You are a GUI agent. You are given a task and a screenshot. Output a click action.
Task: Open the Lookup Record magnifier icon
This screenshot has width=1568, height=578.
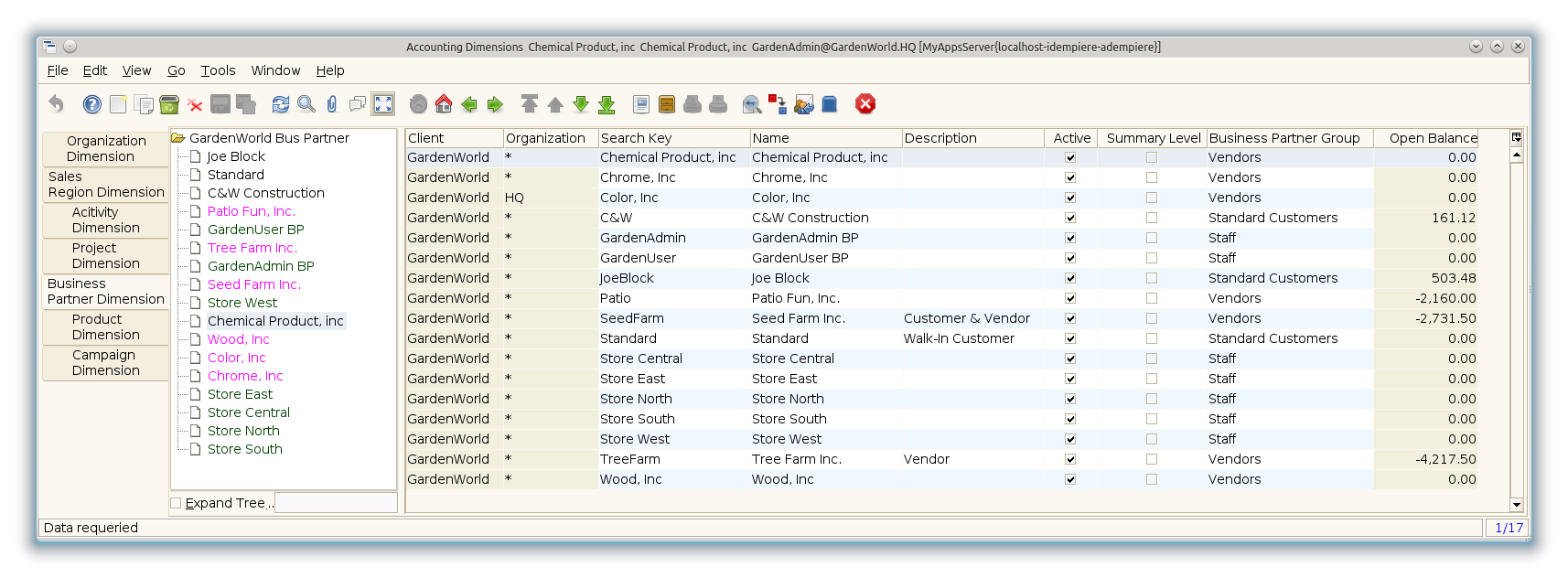pyautogui.click(x=306, y=104)
